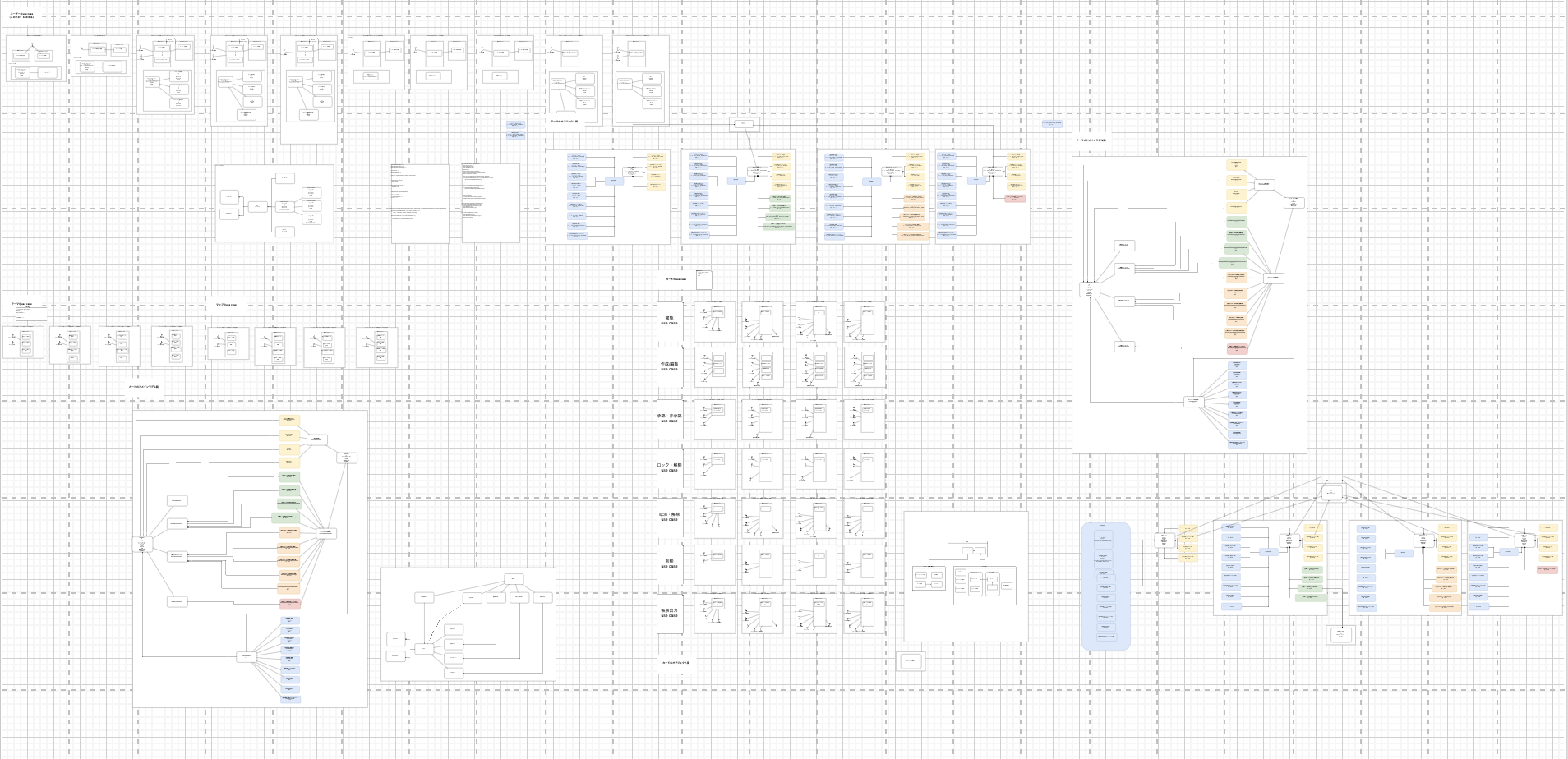Select the standalone blue box at top right

tap(1052, 124)
